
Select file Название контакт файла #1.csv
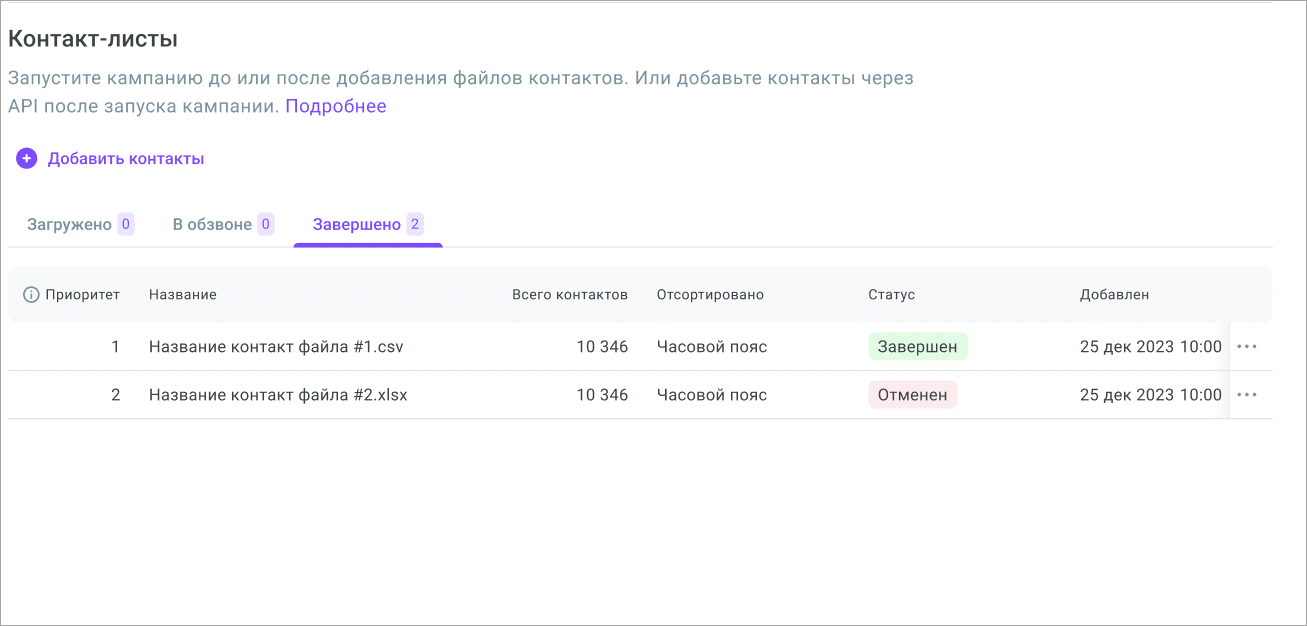(276, 347)
